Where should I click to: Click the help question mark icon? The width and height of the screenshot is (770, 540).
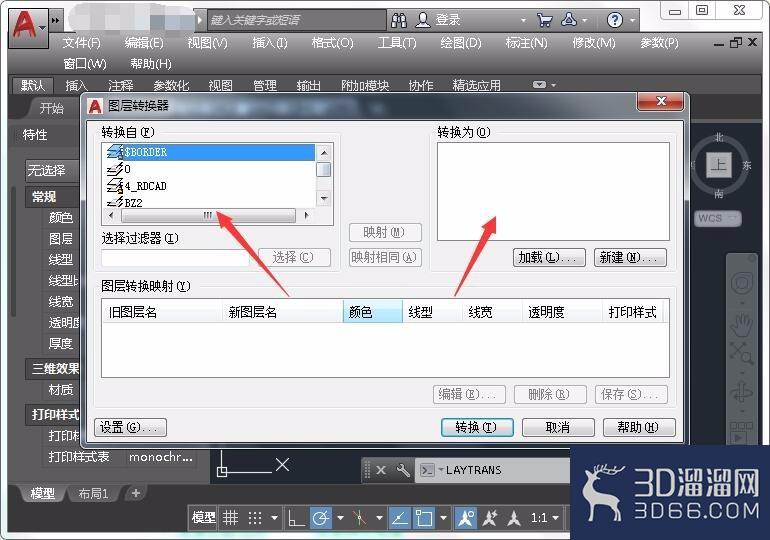614,20
